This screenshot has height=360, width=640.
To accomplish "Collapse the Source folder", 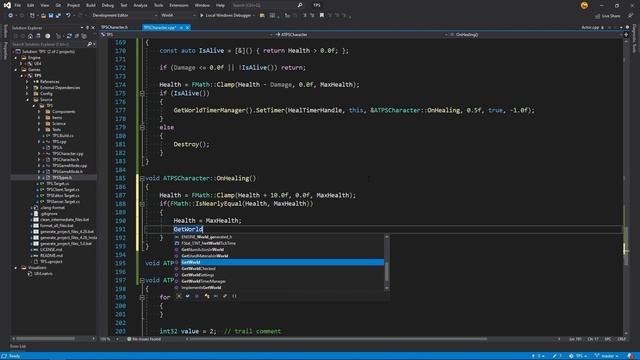I will coord(28,100).
